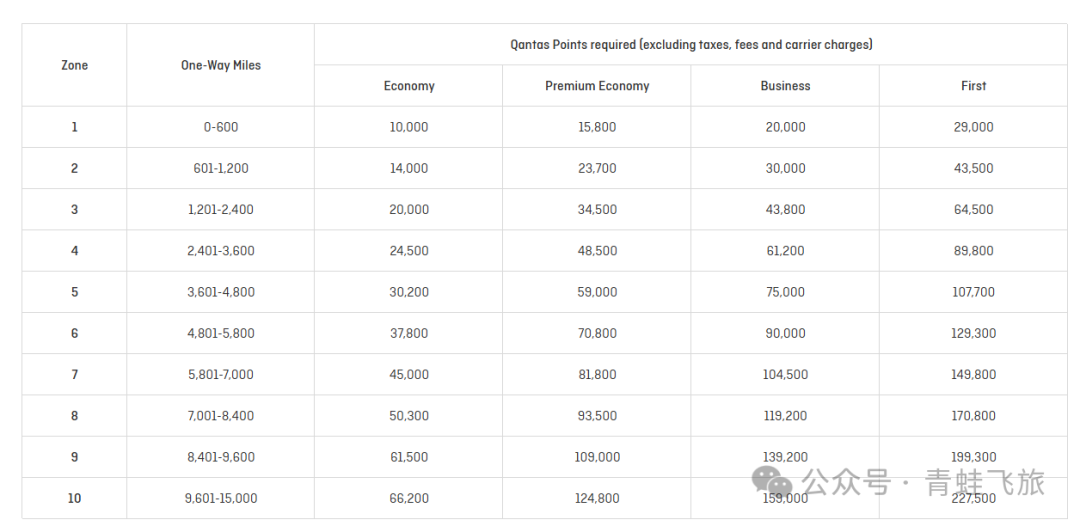Click the Zone column header
Viewport: 1080px width, 526px height.
pos(74,65)
